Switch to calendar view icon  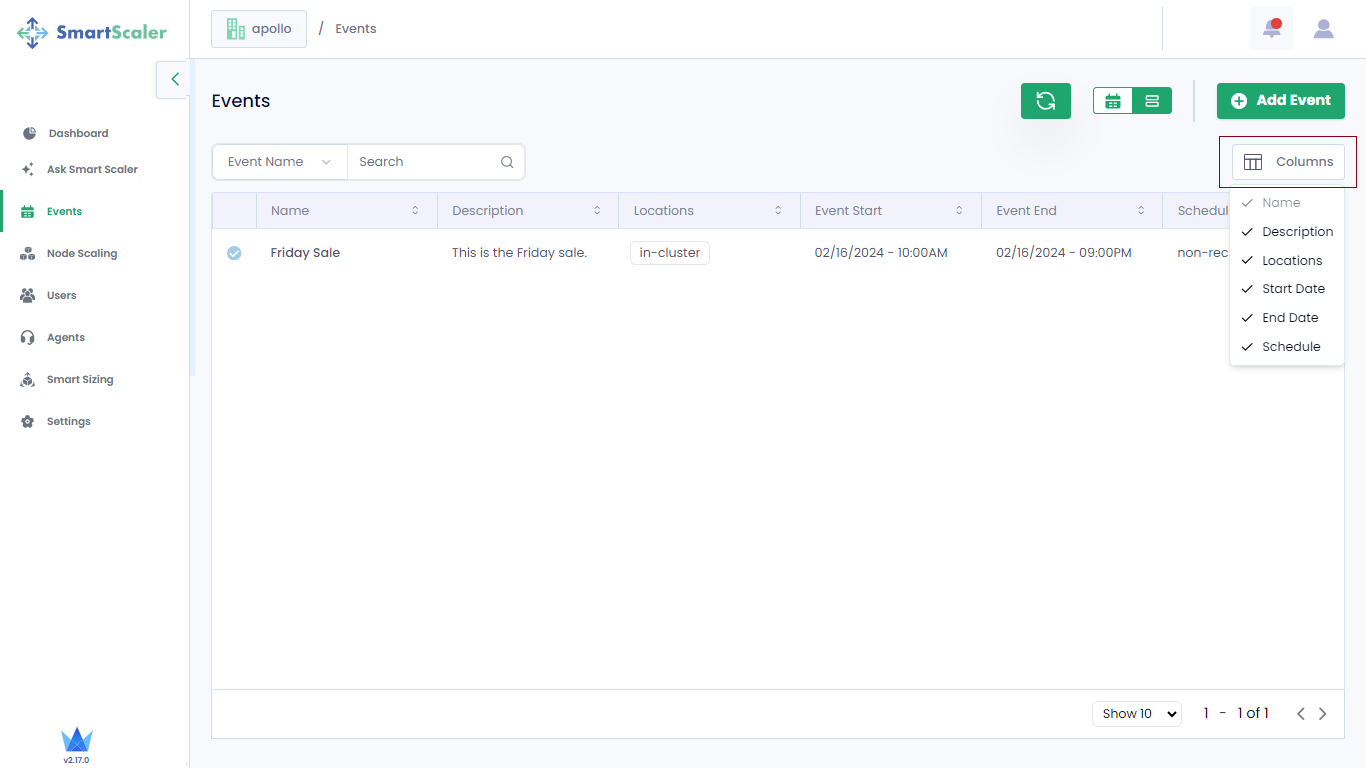point(1113,101)
